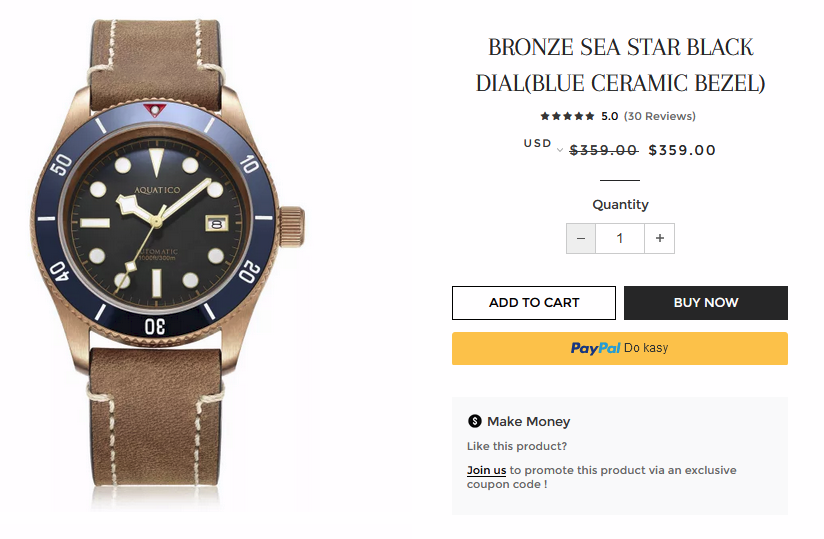Decrease quantity with the minus button
Screen dimensions: 824x539
coord(581,238)
